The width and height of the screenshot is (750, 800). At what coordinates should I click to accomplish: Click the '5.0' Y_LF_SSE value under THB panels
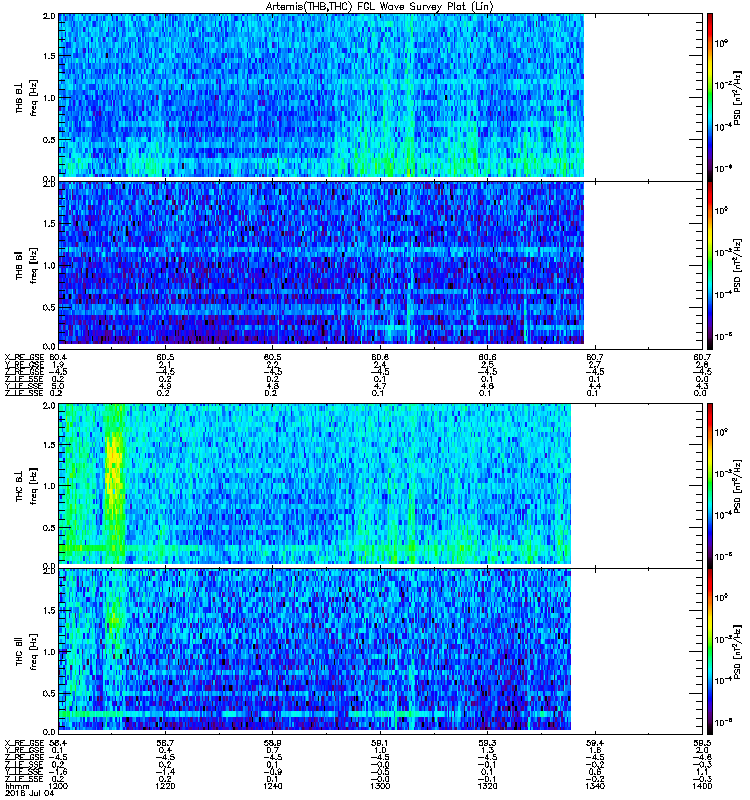click(x=58, y=386)
